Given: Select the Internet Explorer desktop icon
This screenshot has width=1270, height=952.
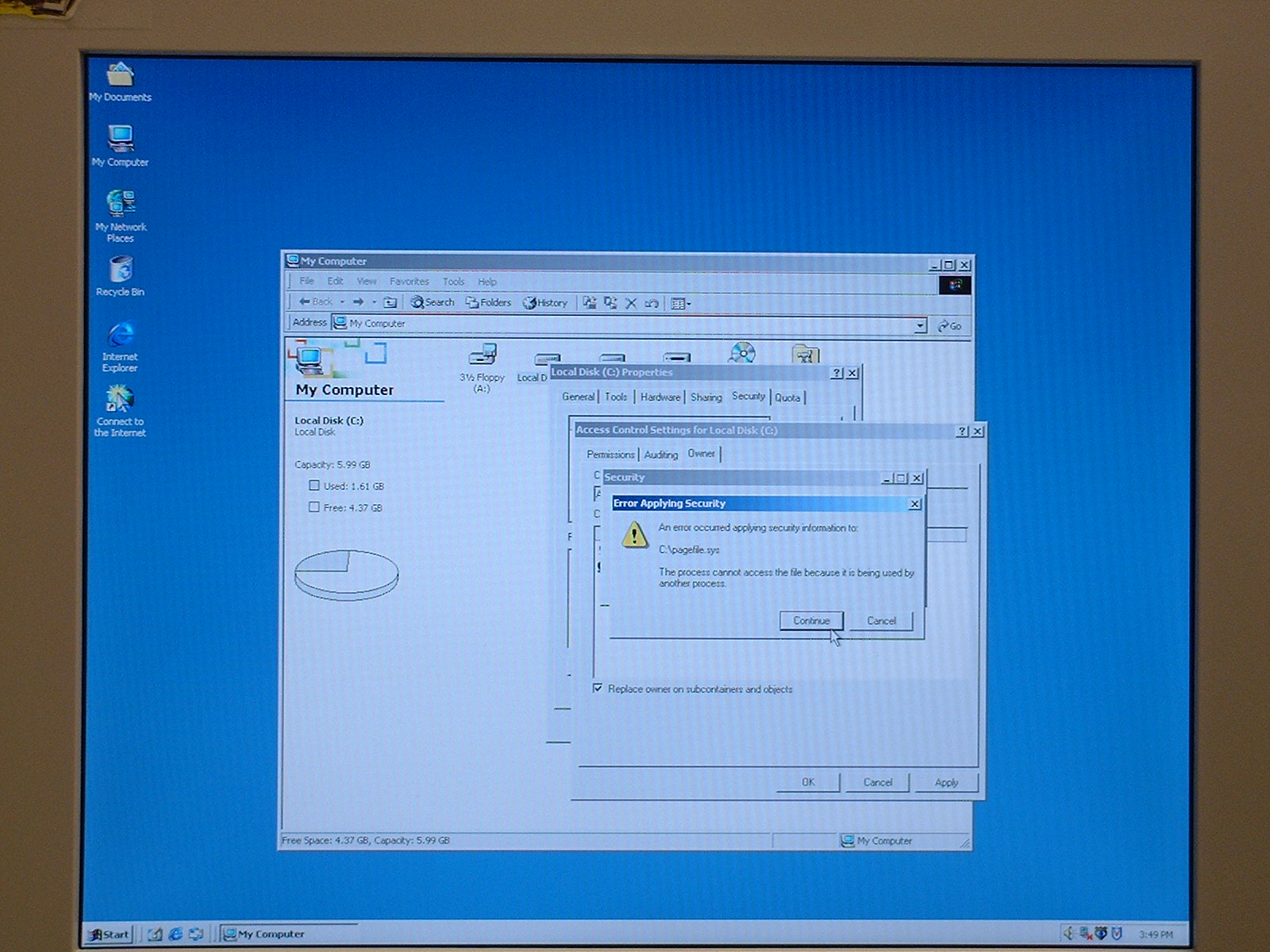Looking at the screenshot, I should click(x=120, y=336).
